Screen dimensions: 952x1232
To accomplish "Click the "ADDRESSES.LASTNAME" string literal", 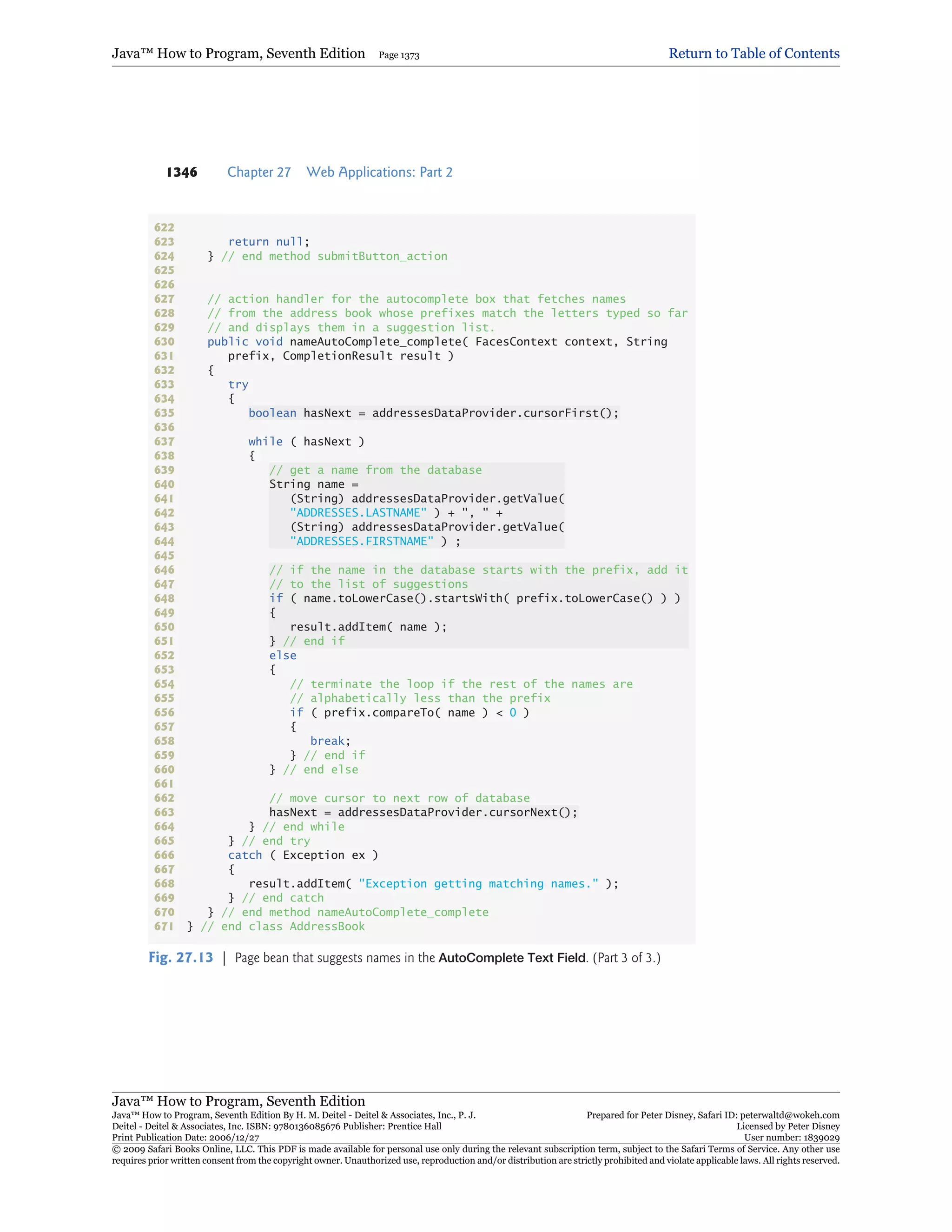I will (x=358, y=513).
